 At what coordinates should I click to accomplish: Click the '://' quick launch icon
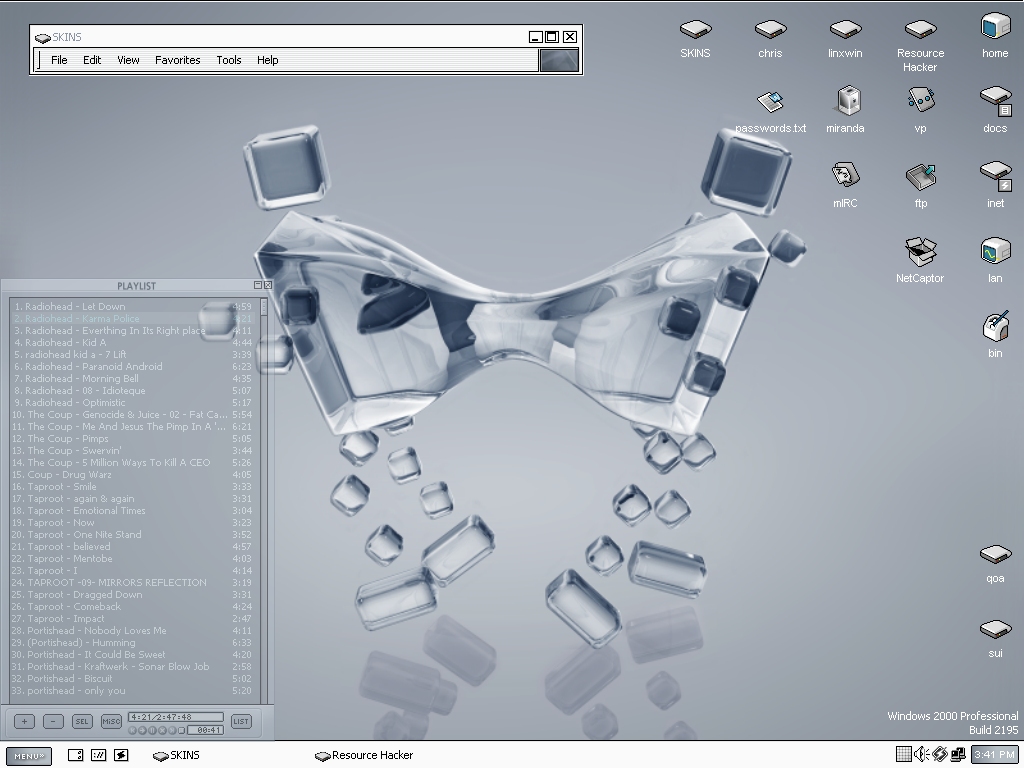coord(99,755)
